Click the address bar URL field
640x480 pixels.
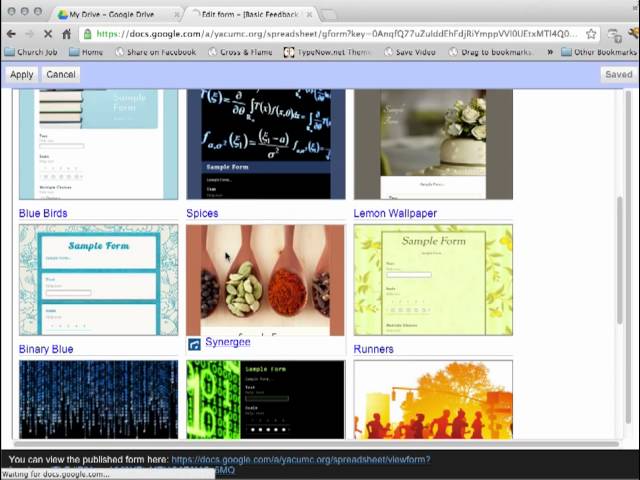tap(330, 33)
